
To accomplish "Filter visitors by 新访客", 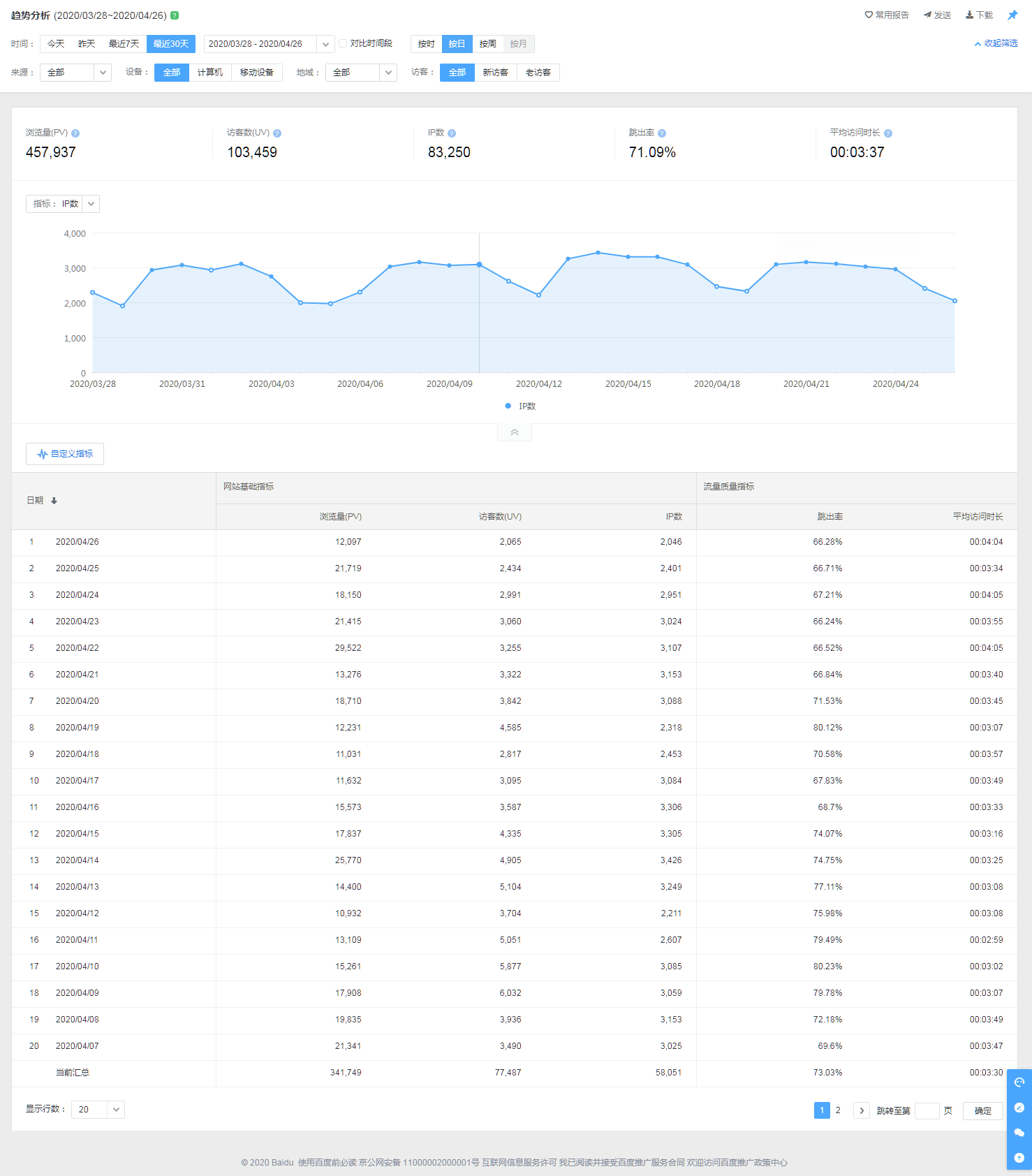I will pos(496,73).
